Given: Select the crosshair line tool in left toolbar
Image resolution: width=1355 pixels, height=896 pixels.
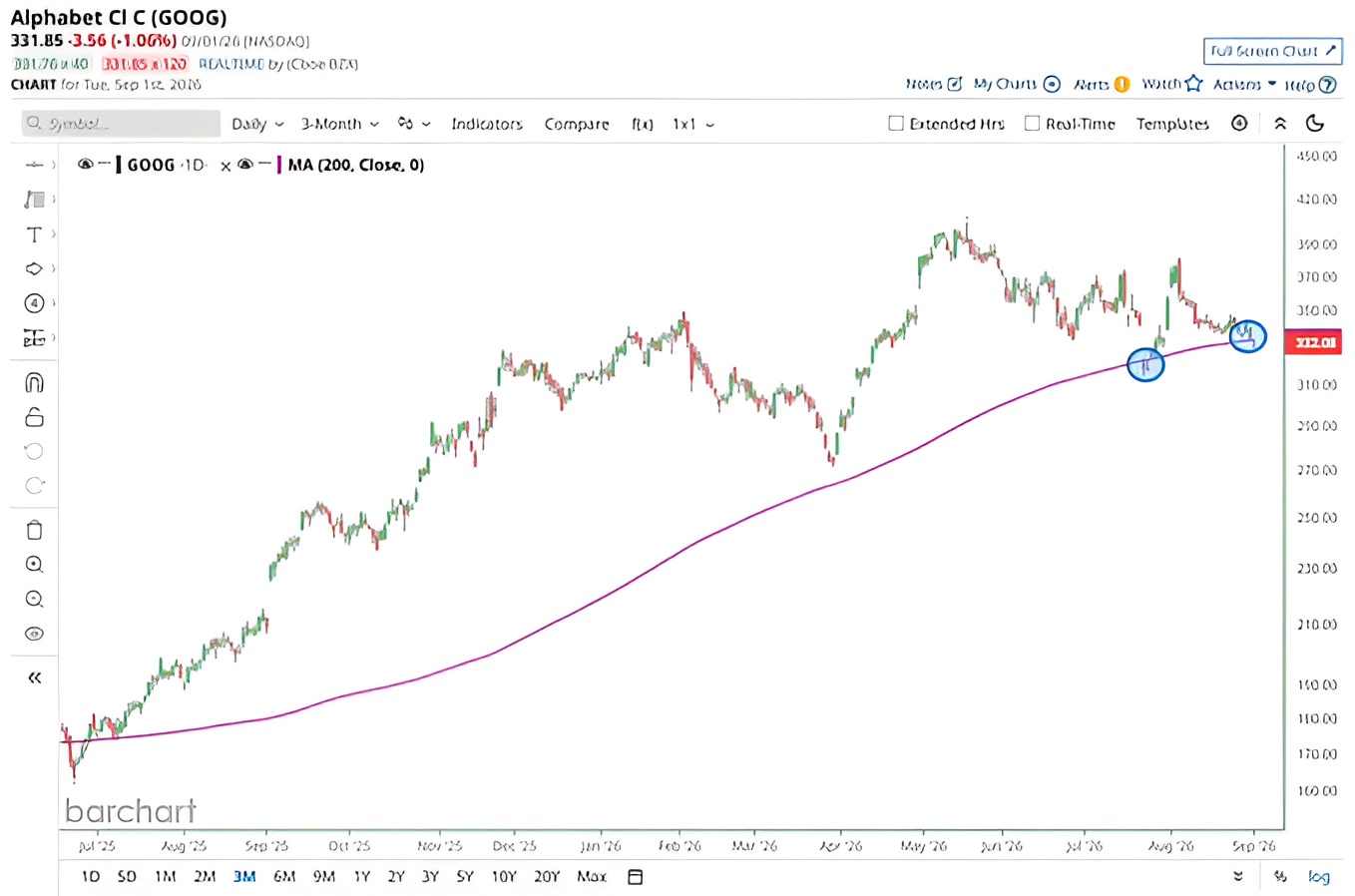Looking at the screenshot, I should click(34, 165).
